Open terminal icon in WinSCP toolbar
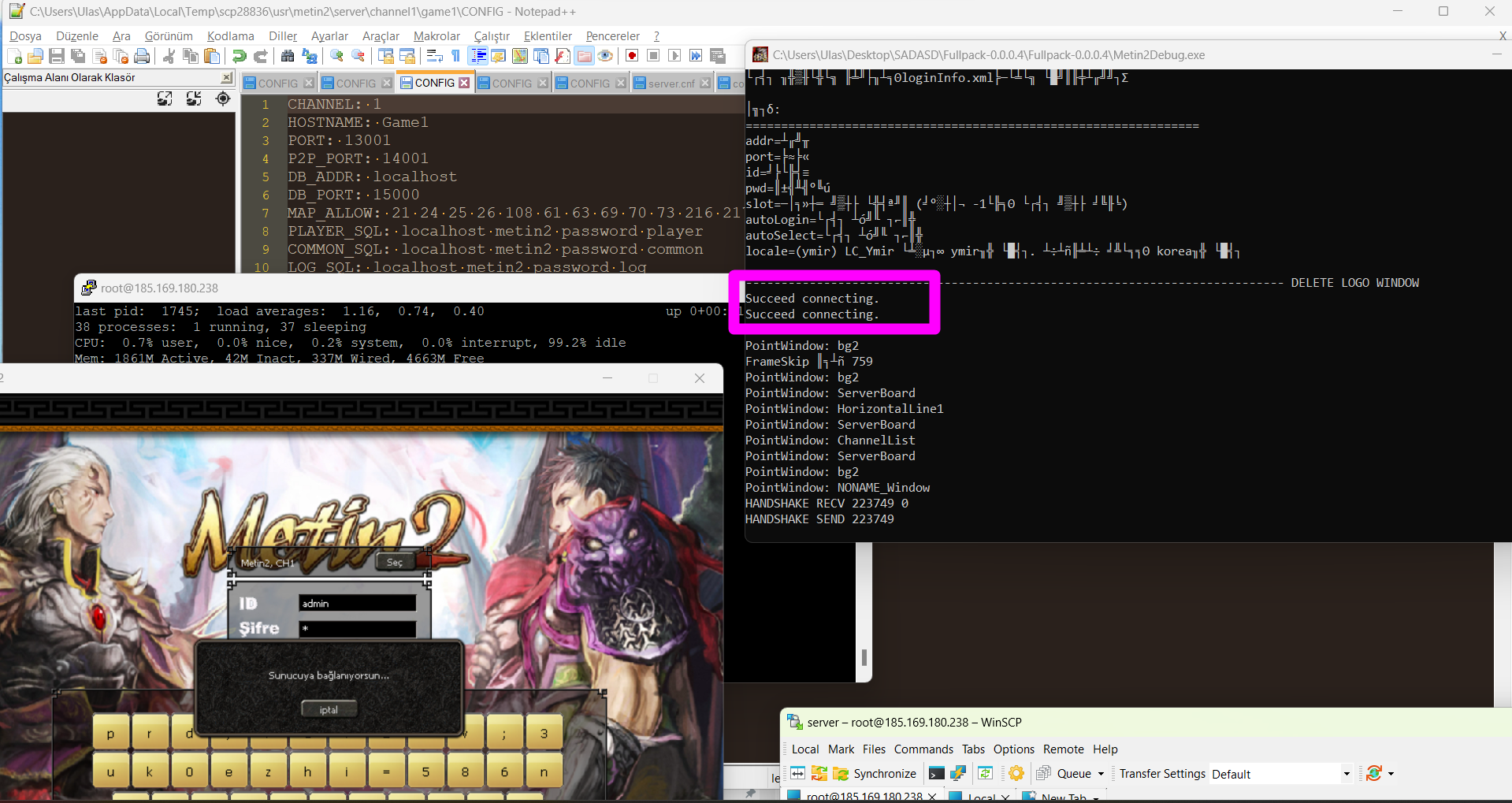Screen dimensions: 1512x803 pyautogui.click(x=937, y=773)
